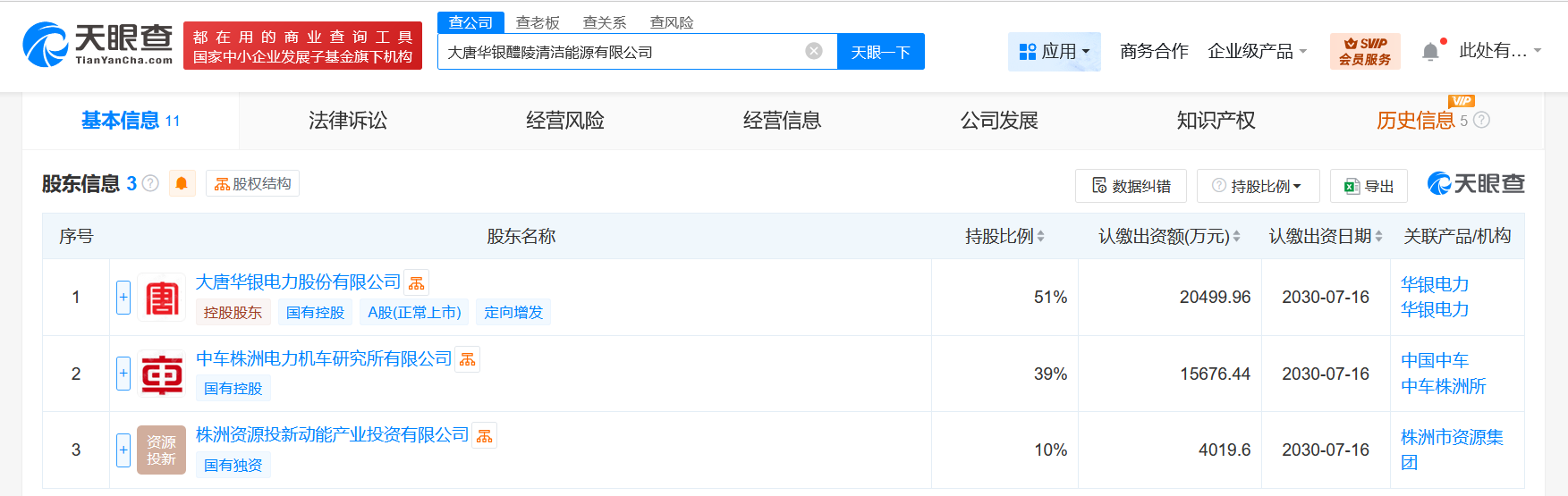Expand row 3 shareholder details
Screen dimensions: 1568x496
coord(123,450)
